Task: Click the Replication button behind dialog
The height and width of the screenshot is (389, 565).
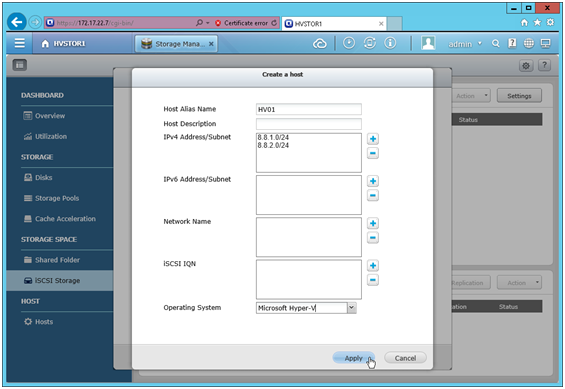Action: (471, 283)
